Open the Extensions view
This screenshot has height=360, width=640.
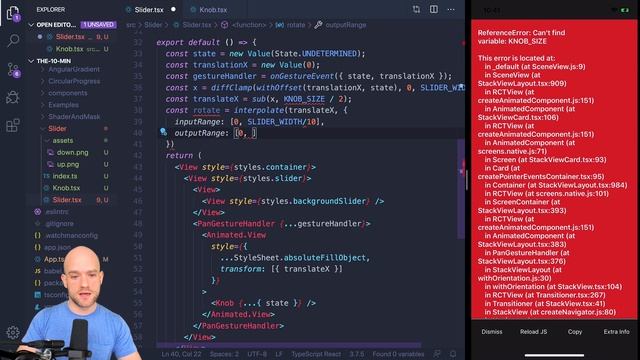pyautogui.click(x=13, y=125)
